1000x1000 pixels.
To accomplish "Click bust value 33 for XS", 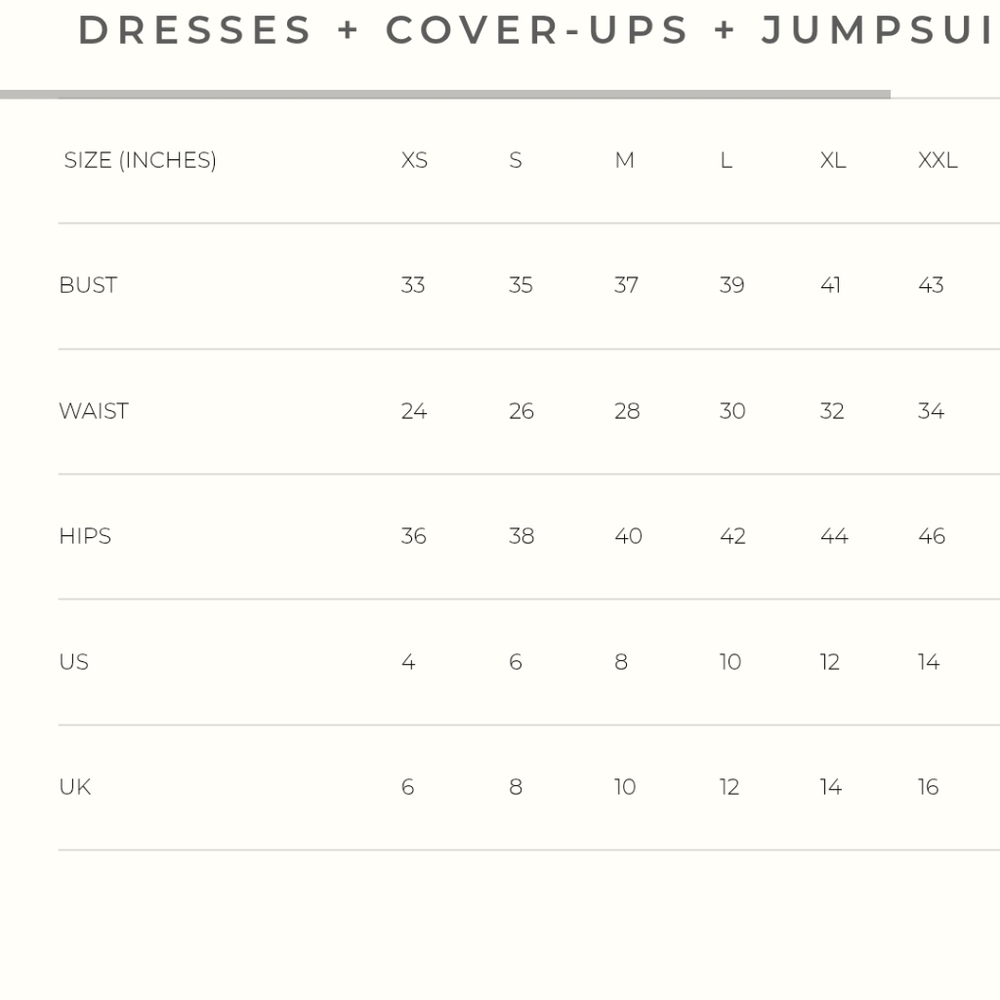I will coord(413,285).
